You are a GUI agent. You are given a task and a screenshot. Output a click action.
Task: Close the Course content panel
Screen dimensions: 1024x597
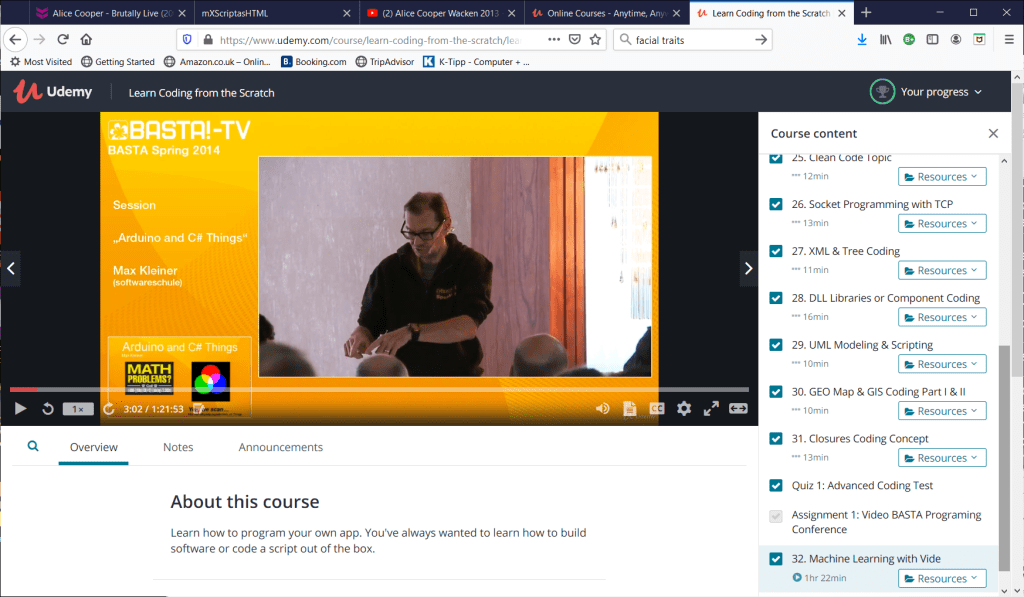tap(993, 133)
